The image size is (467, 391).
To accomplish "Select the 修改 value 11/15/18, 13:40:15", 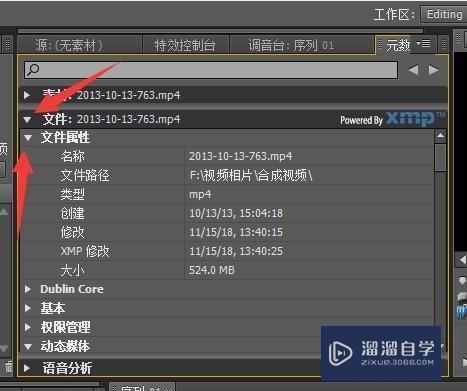I will click(236, 232).
